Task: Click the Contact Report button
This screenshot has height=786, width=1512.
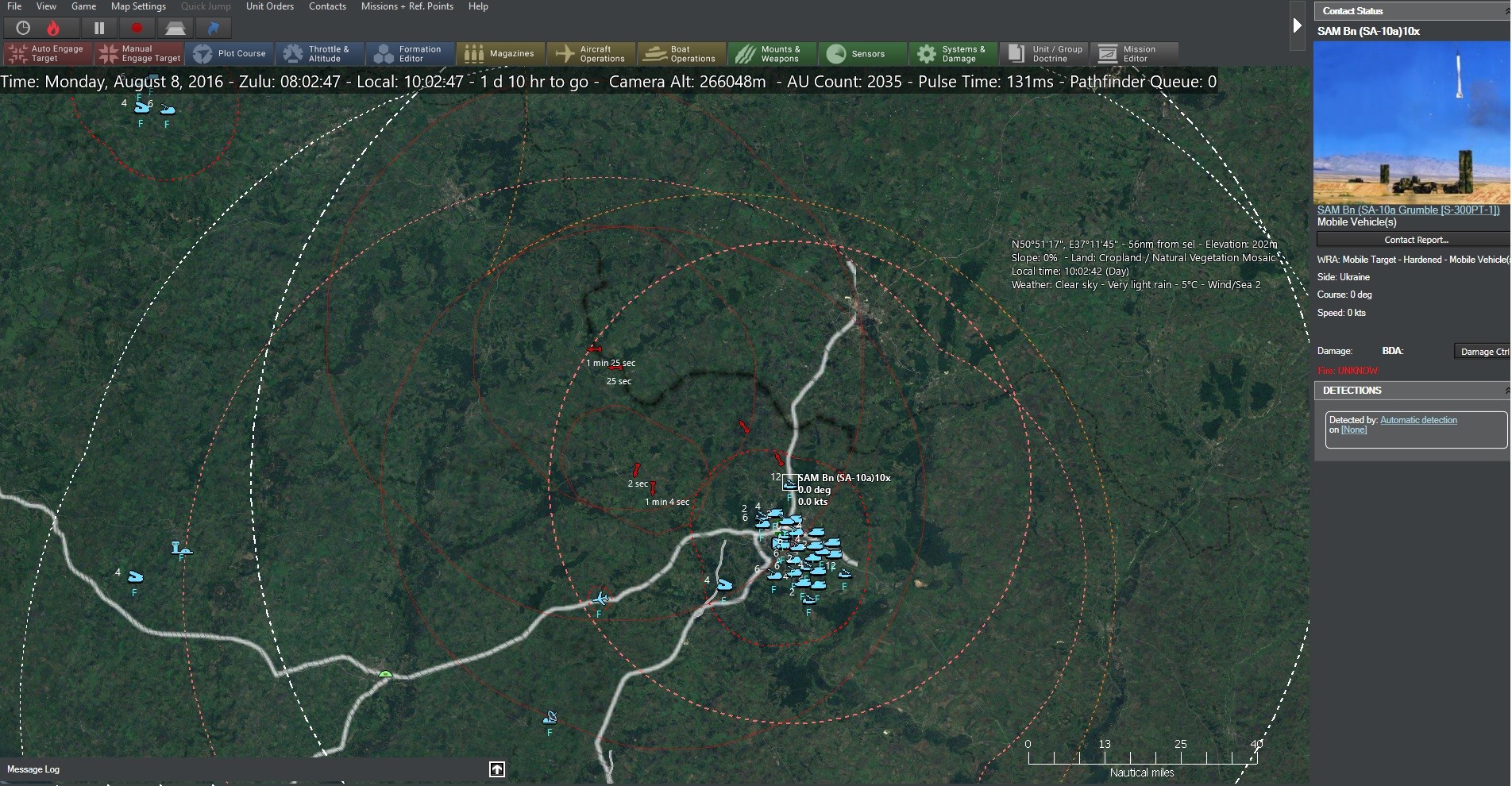Action: [x=1416, y=239]
